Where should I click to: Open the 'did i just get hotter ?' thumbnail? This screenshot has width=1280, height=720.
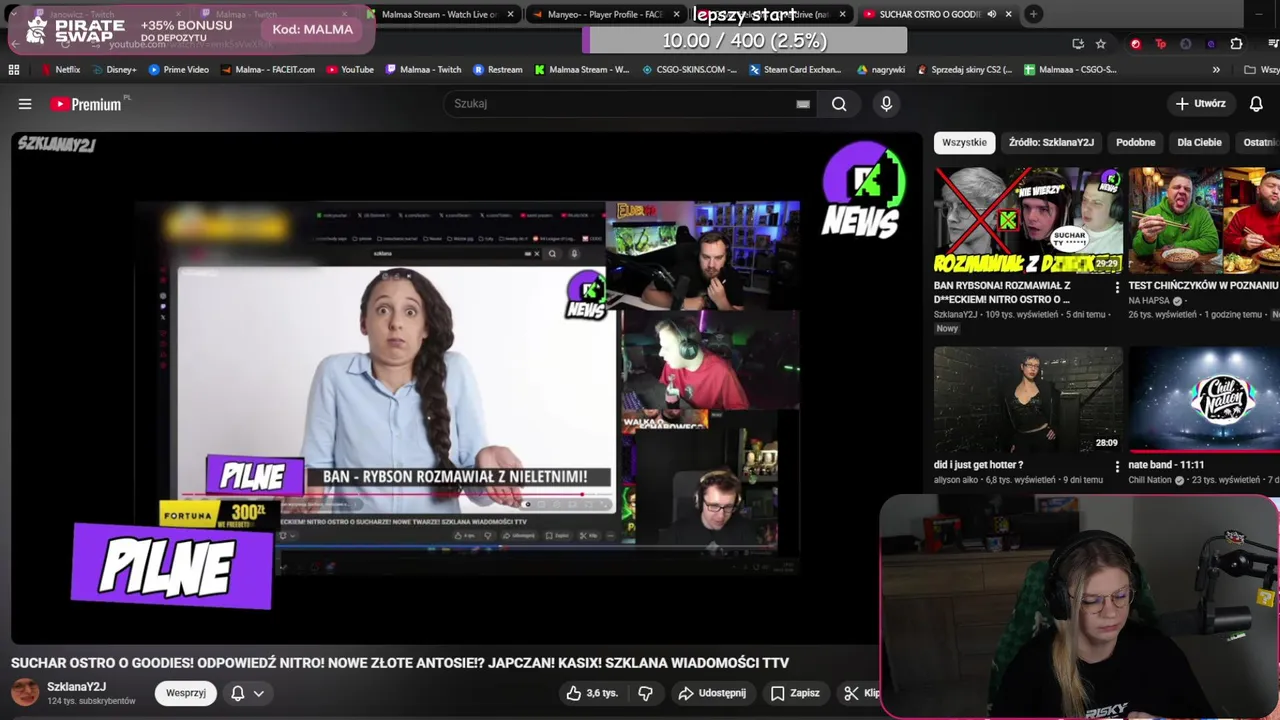coord(1028,400)
